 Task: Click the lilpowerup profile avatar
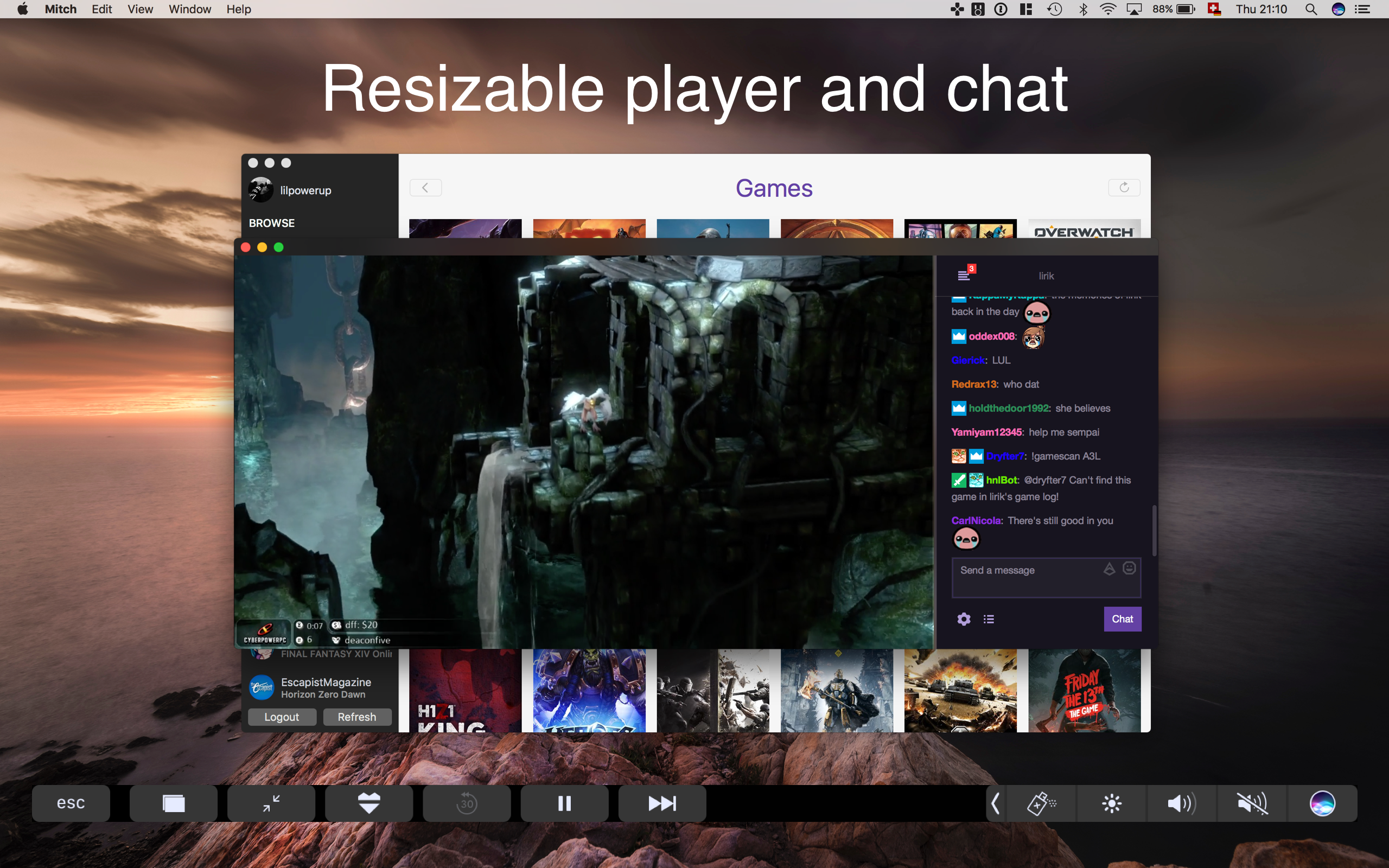pyautogui.click(x=261, y=189)
